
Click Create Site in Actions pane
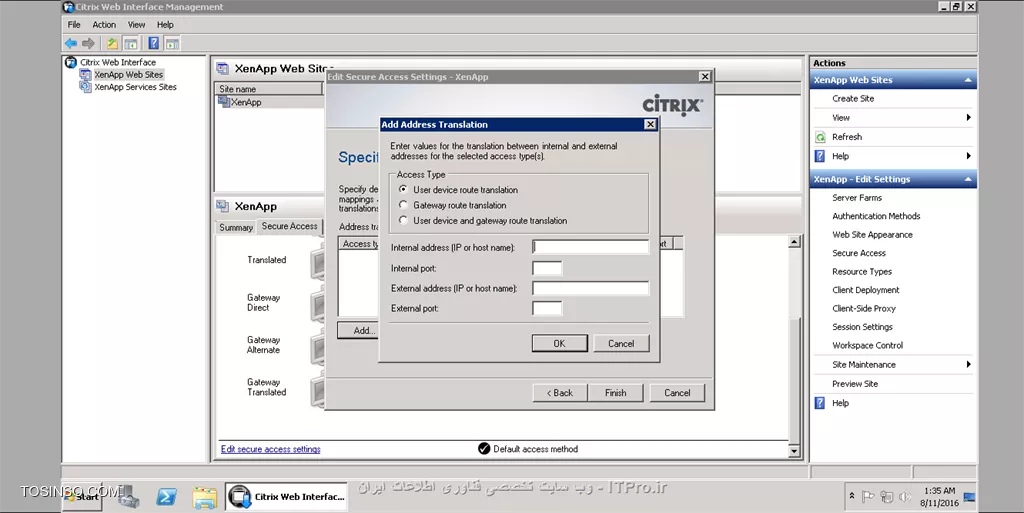853,99
